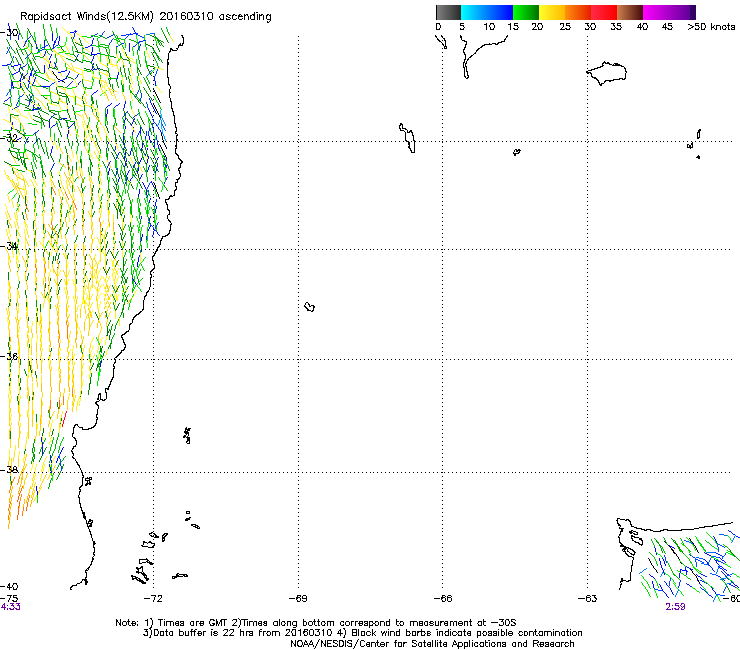Click the '10' legend scale label
The image size is (740, 650).
pyautogui.click(x=489, y=27)
